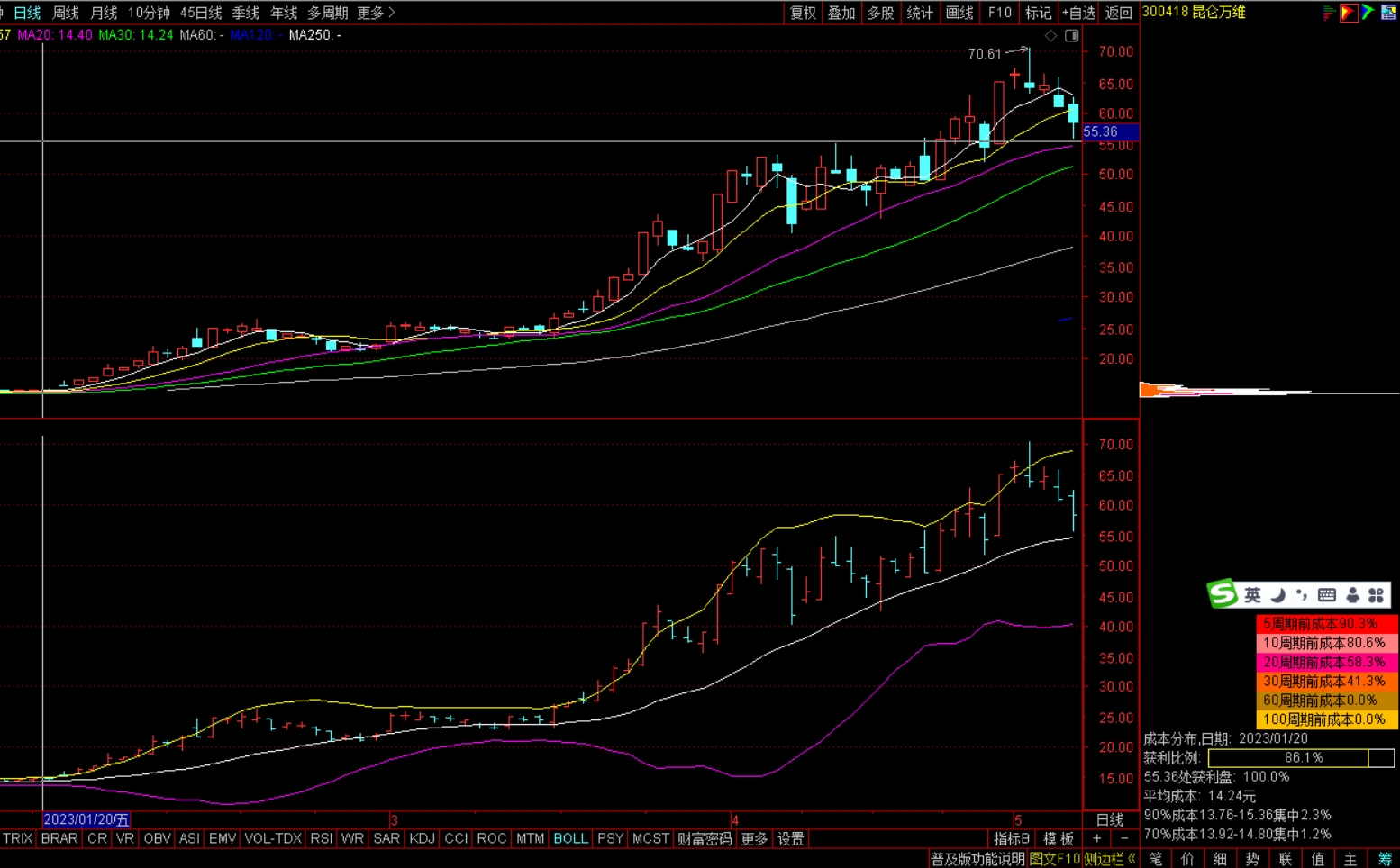Click the green Sogou S input method logo
Screen dimensions: 1400x868
[x=1223, y=594]
